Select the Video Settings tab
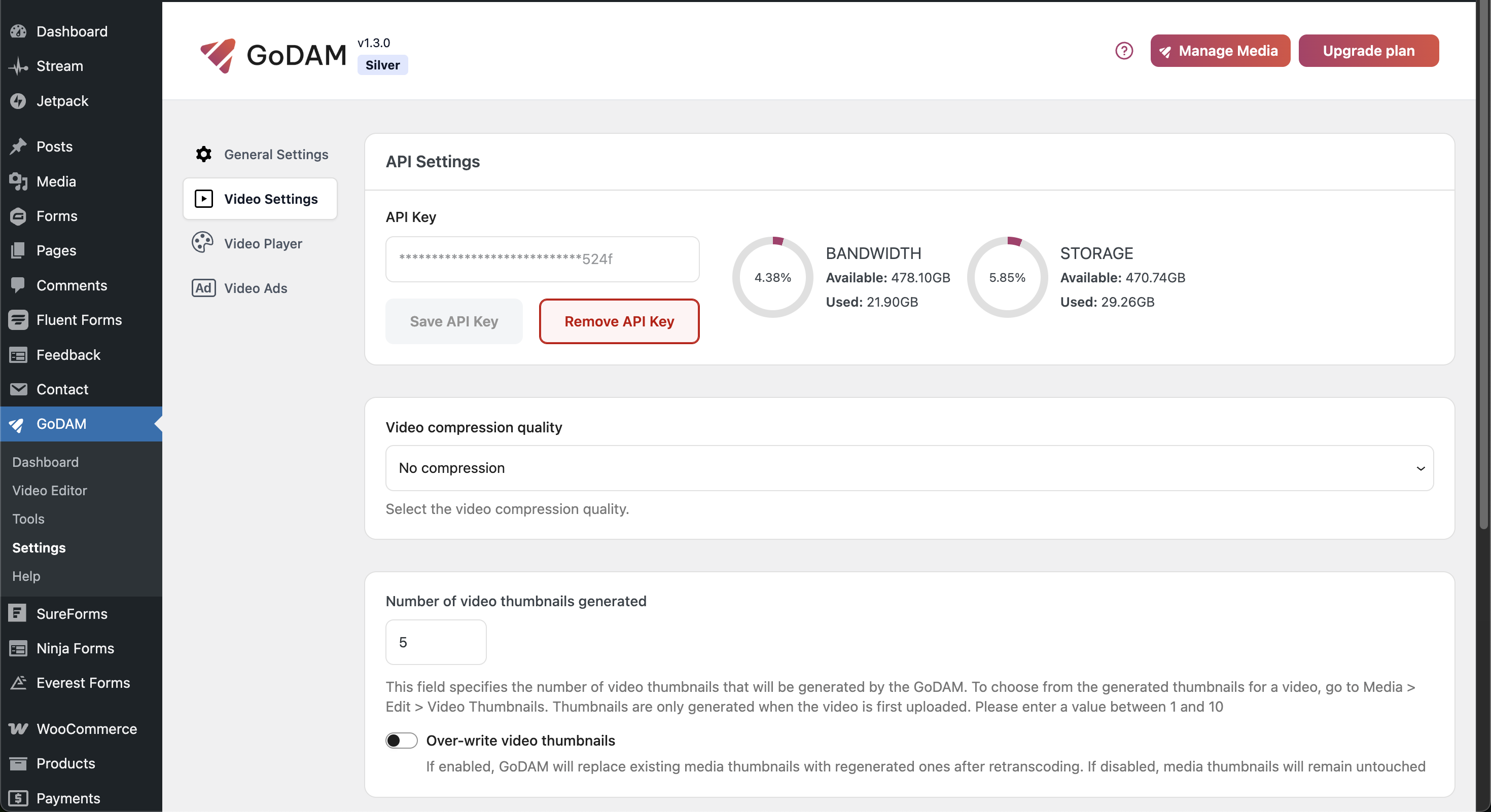This screenshot has height=812, width=1491. (x=261, y=199)
